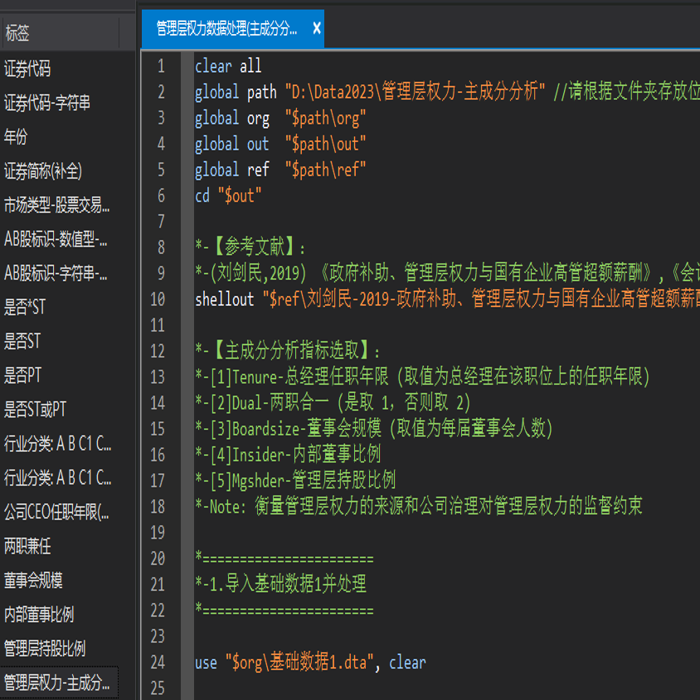The image size is (700, 700).
Task: Place cursor on the "clear all" line
Action: (228, 66)
